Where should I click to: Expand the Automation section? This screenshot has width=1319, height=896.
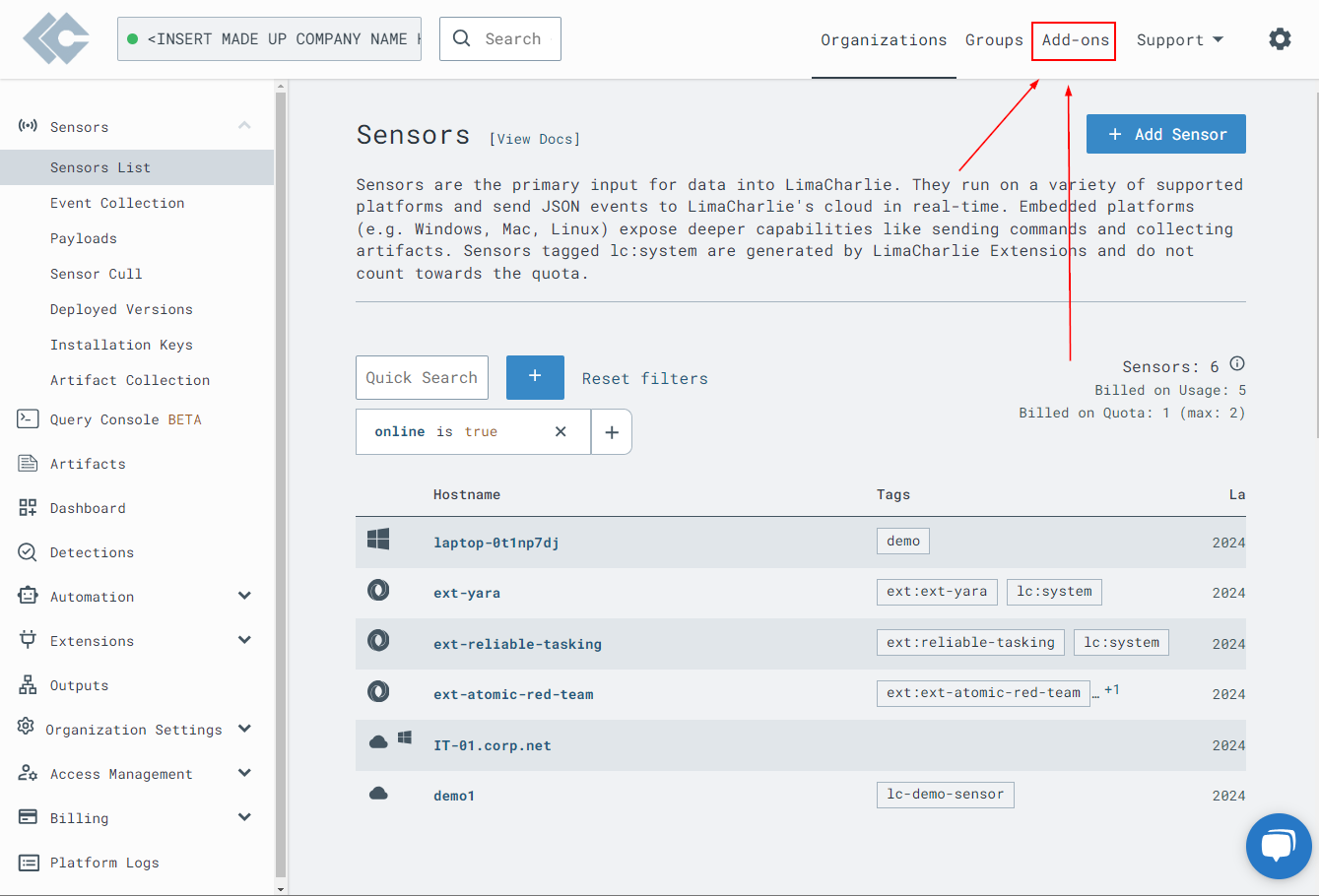[244, 596]
